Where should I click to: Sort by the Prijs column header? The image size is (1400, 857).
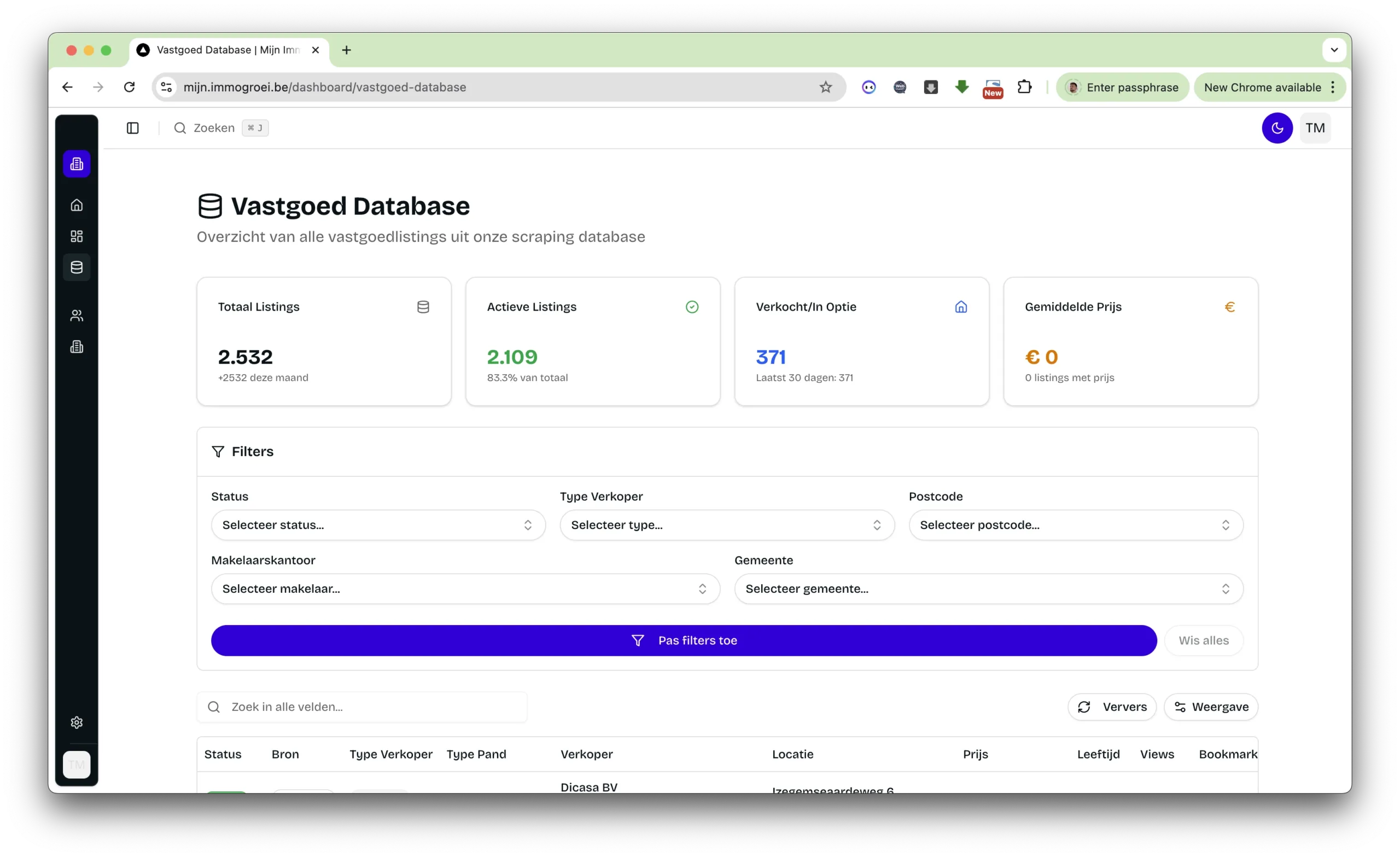point(975,754)
